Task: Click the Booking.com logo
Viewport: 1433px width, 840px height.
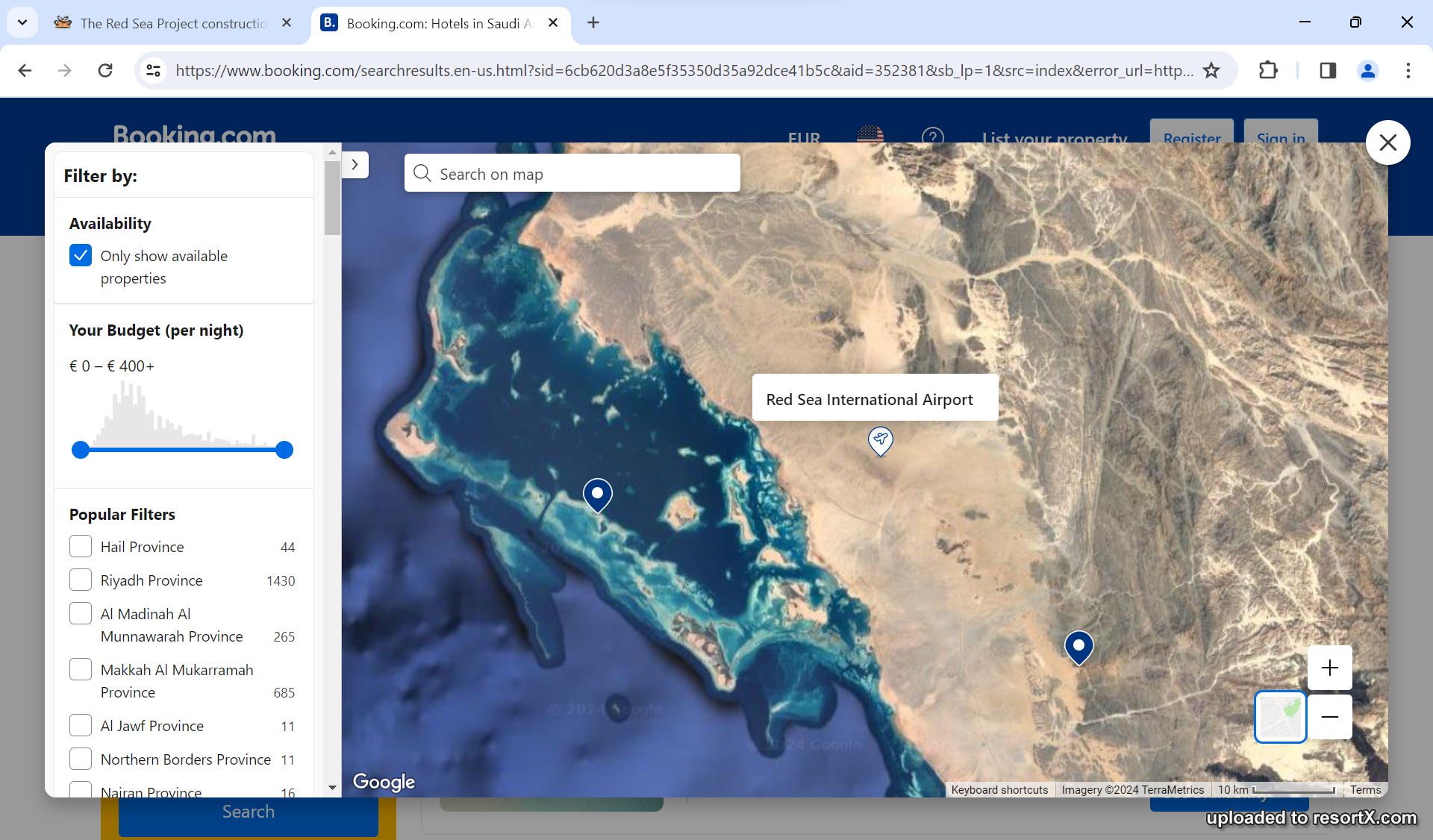Action: (x=194, y=134)
